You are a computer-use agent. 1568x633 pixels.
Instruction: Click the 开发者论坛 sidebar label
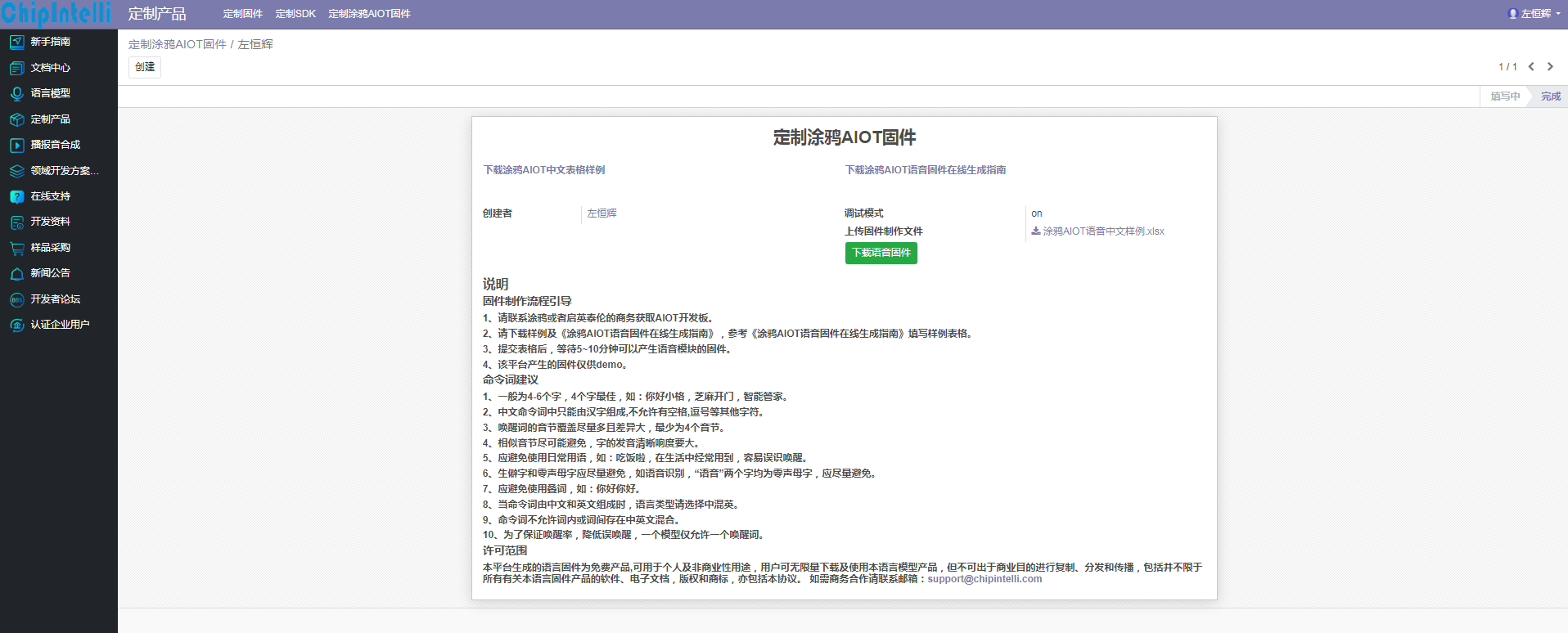click(56, 299)
